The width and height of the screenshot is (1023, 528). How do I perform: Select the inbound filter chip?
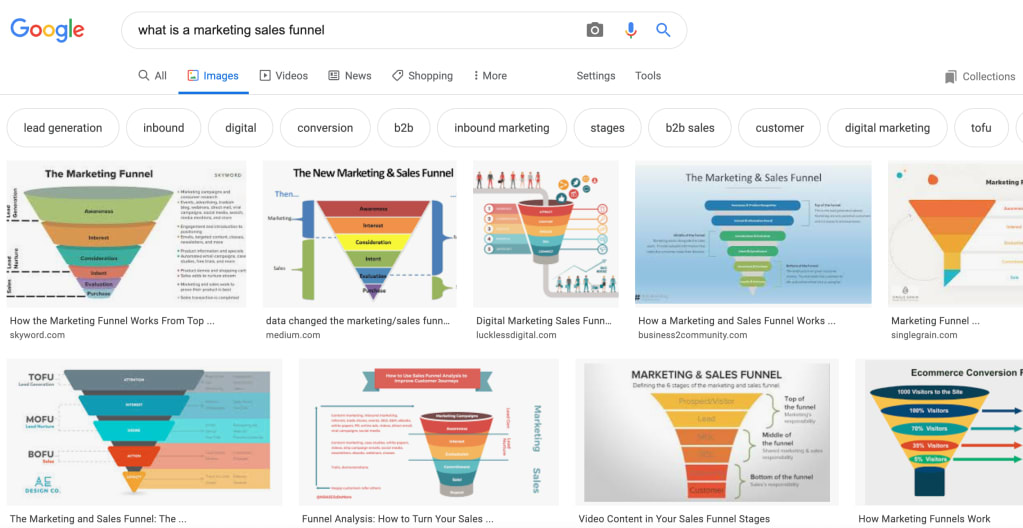coord(164,128)
